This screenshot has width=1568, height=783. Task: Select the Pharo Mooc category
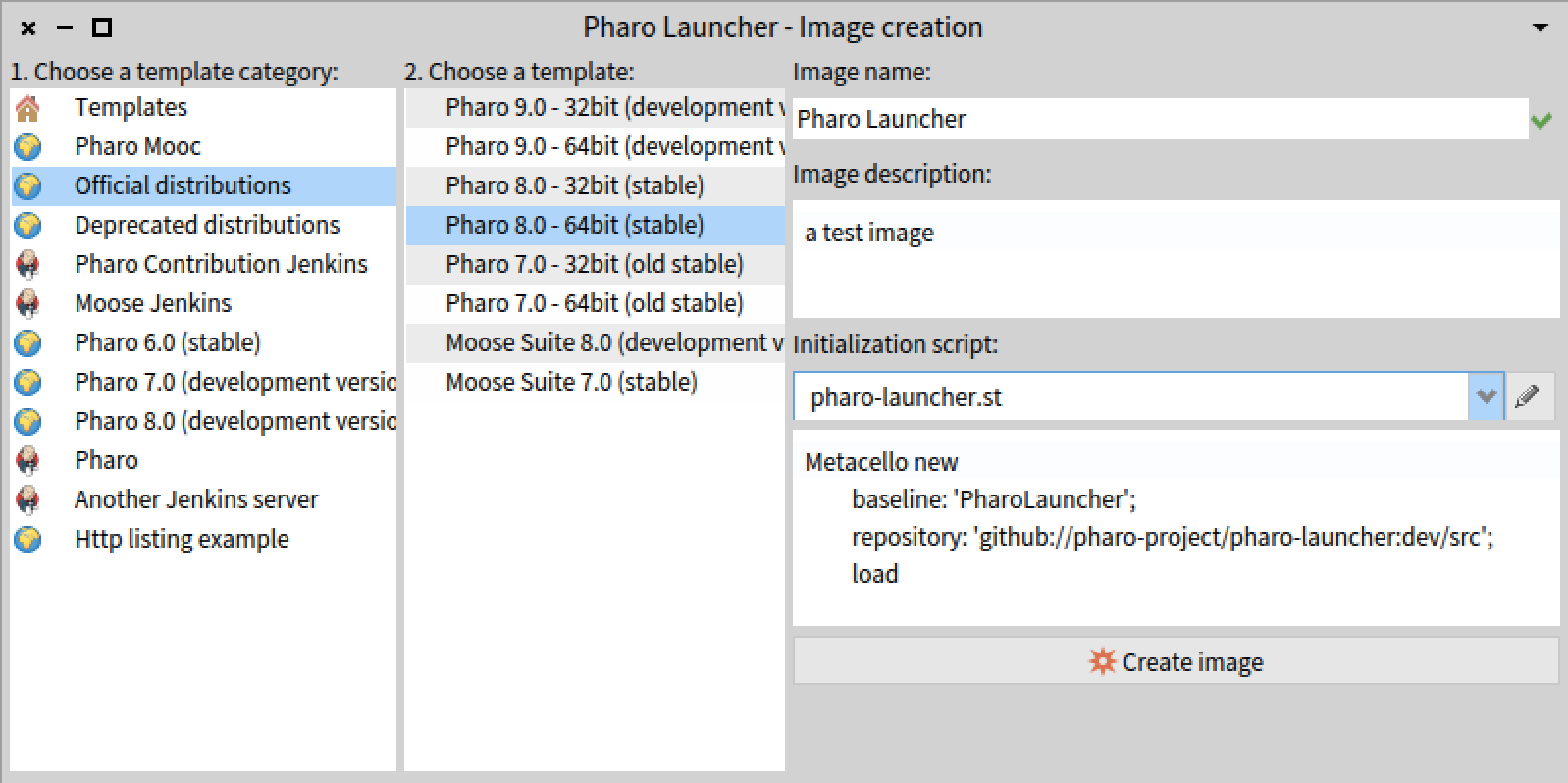[203, 147]
